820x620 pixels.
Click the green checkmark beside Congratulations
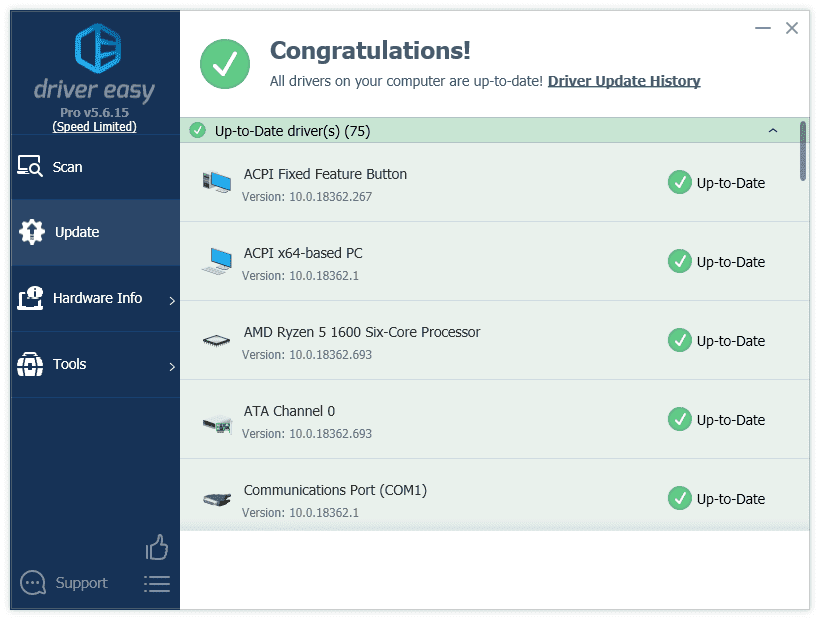(224, 64)
